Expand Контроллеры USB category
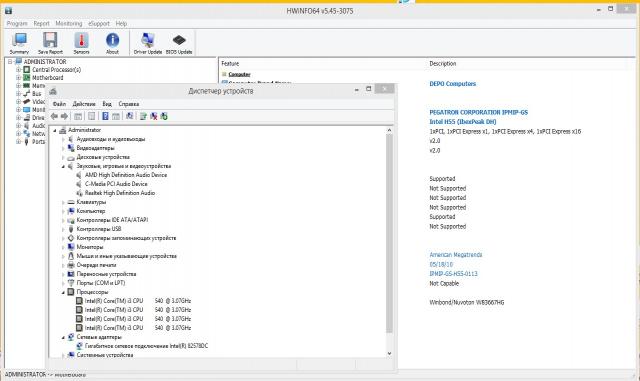Viewport: 640px width, 381px height. 63,229
